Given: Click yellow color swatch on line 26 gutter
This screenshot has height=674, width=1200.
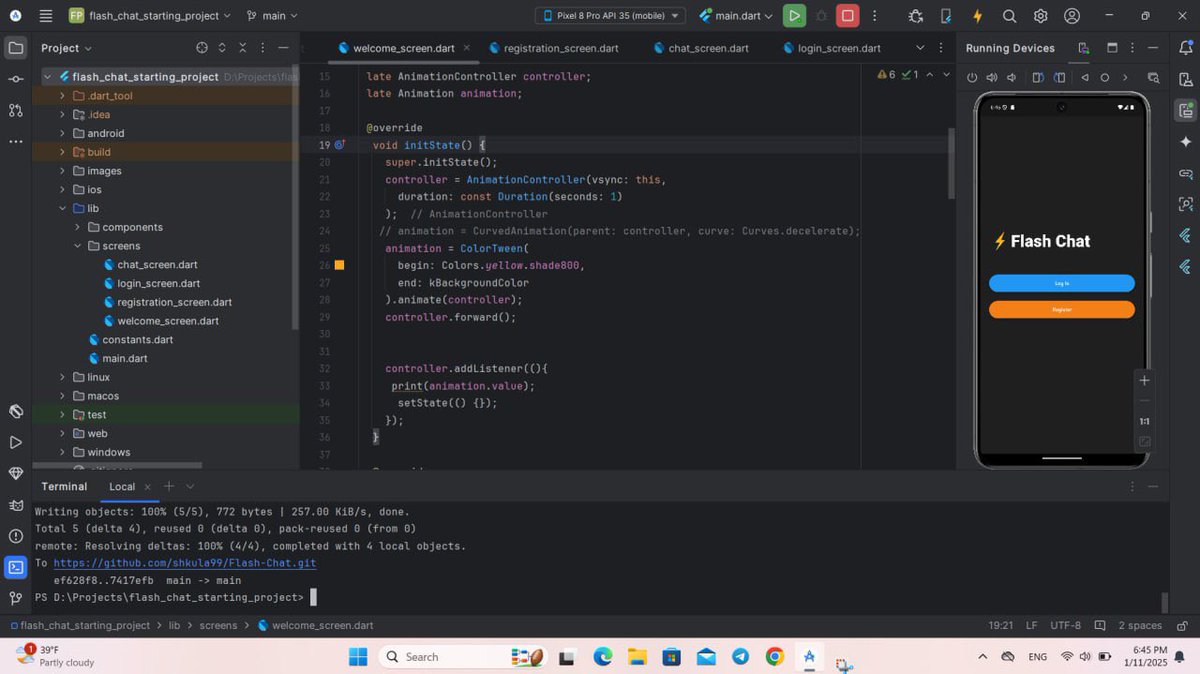Looking at the screenshot, I should (340, 265).
